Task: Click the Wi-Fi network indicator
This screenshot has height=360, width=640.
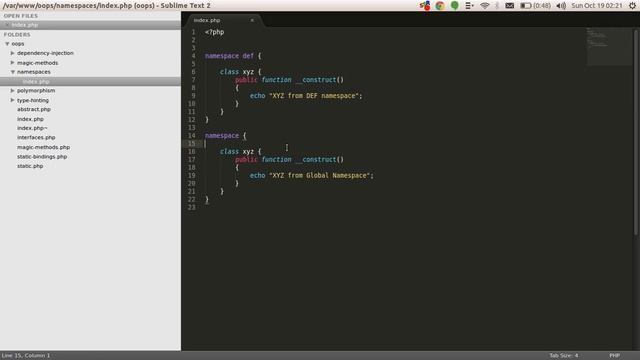Action: pos(484,6)
